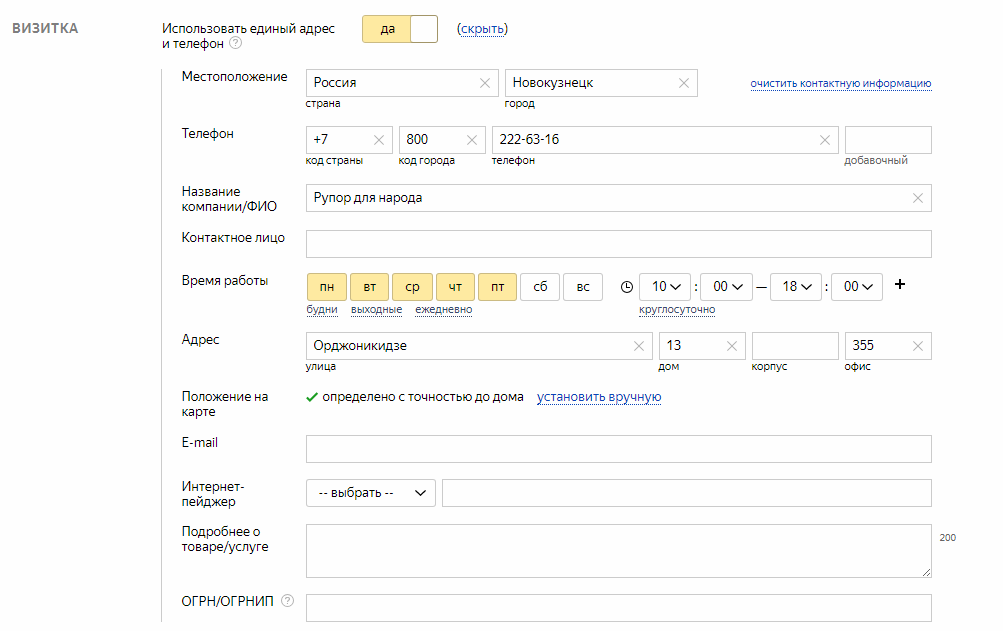Screen dimensions: 1005x633
Task: Focus the добавочный extension field
Action: (888, 140)
